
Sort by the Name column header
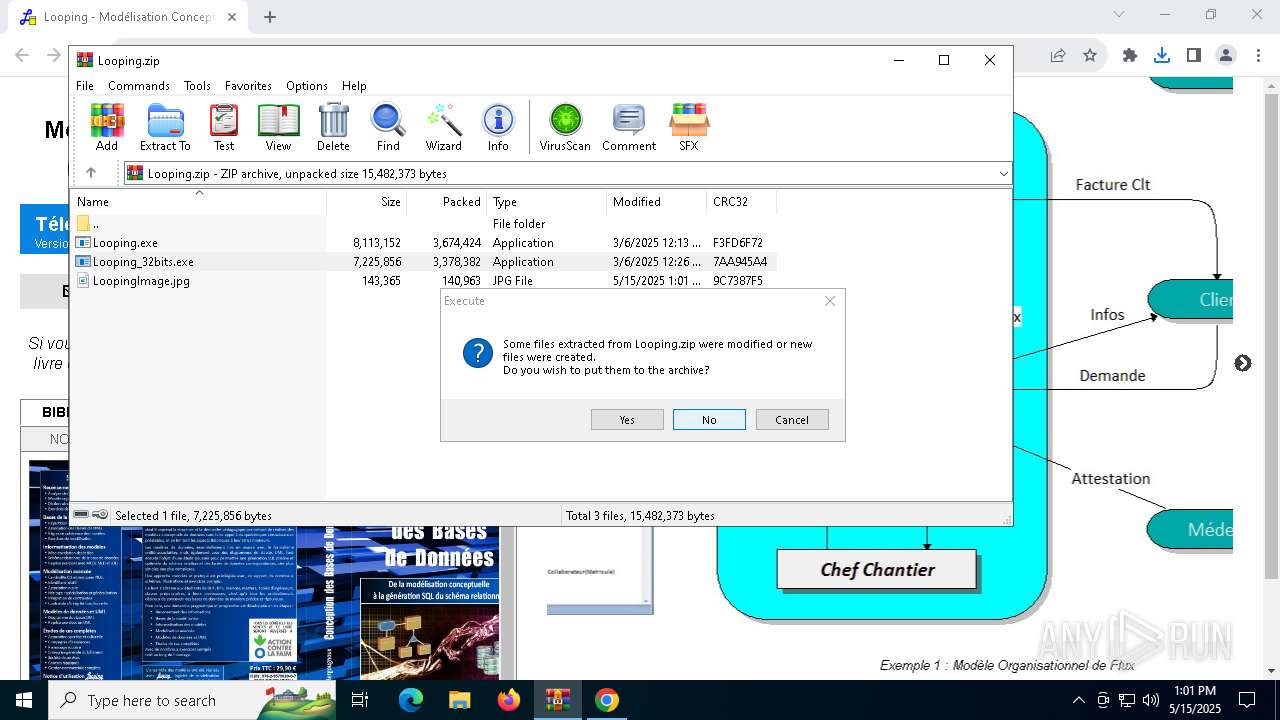click(198, 202)
